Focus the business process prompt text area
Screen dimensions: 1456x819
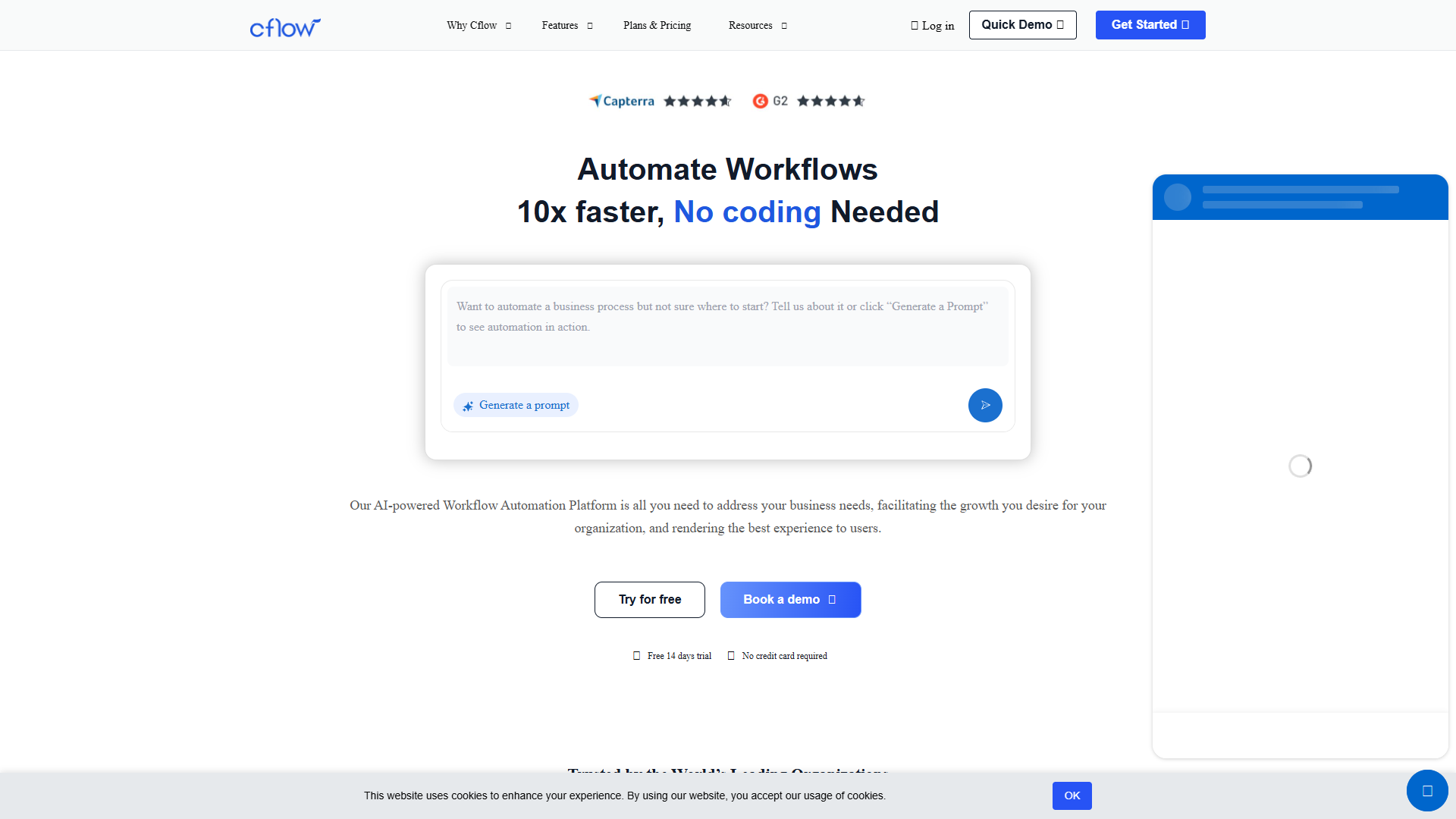point(728,326)
